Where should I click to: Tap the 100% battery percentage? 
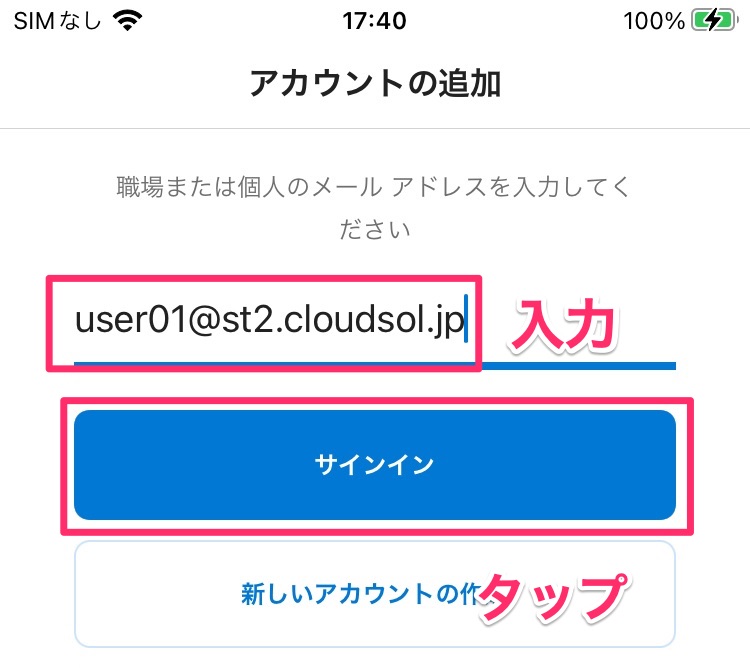[x=654, y=21]
